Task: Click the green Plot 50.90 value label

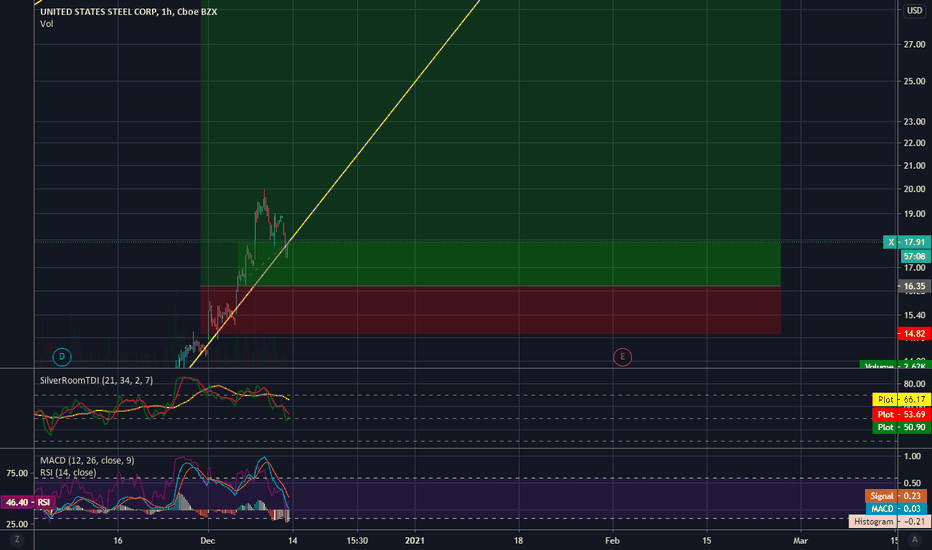Action: [901, 428]
